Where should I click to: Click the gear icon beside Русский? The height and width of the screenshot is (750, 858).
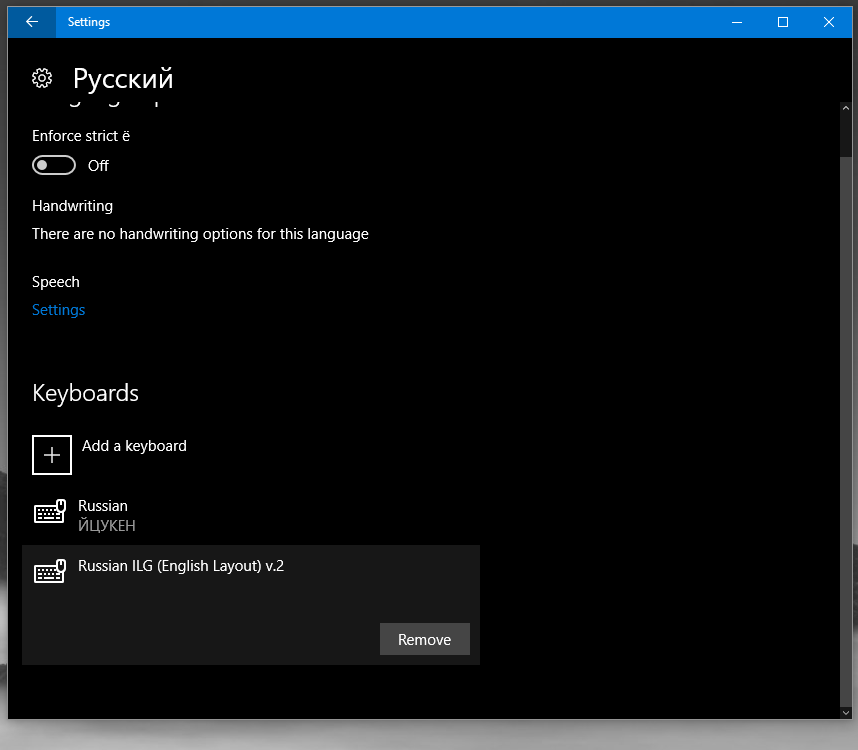tap(42, 78)
